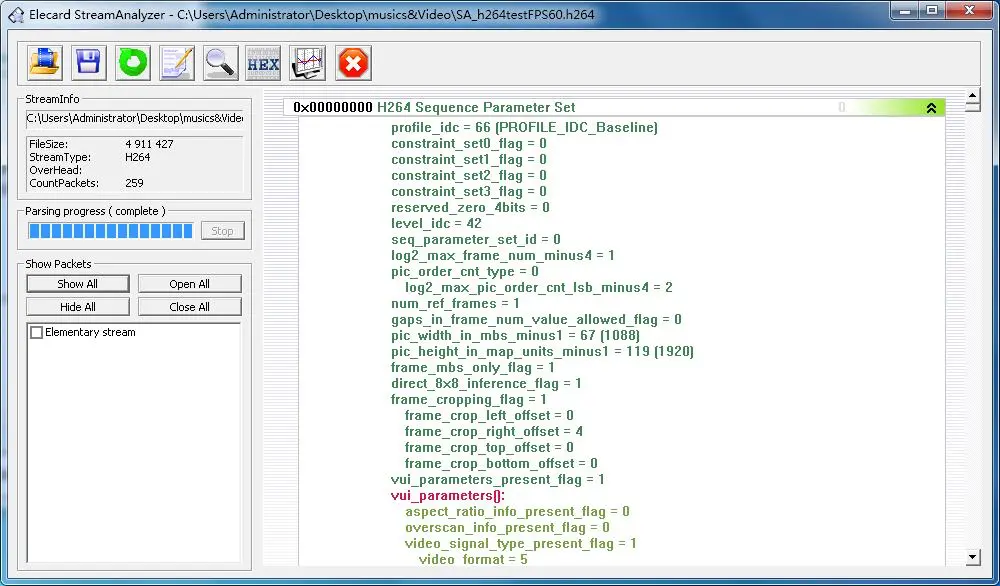Select the profile_idc = 66 line
This screenshot has height=586, width=1000.
pyautogui.click(x=524, y=128)
